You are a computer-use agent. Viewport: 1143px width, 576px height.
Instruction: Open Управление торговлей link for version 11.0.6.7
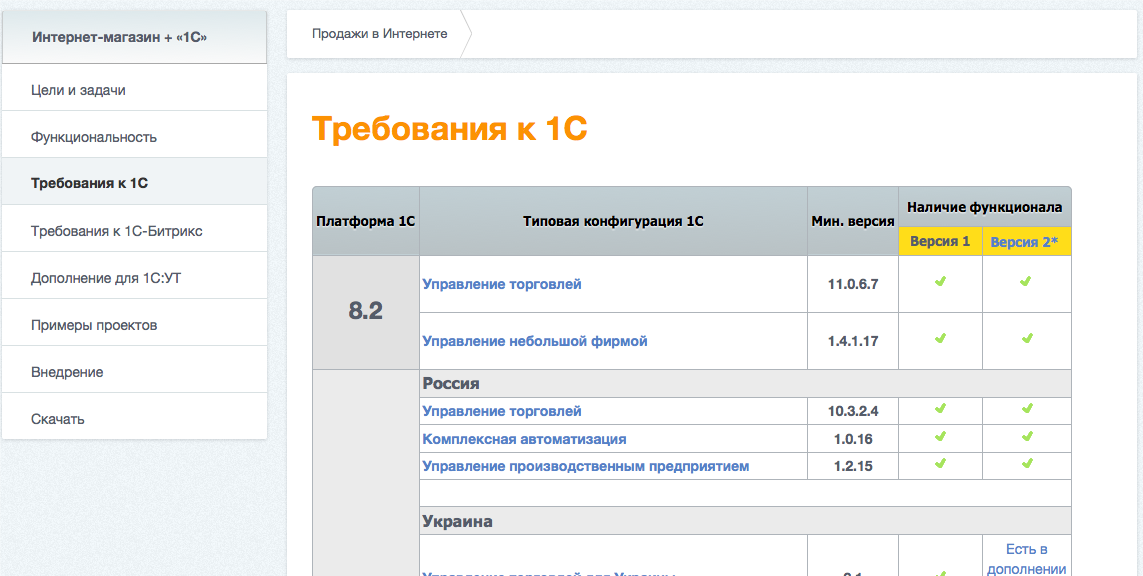click(502, 284)
